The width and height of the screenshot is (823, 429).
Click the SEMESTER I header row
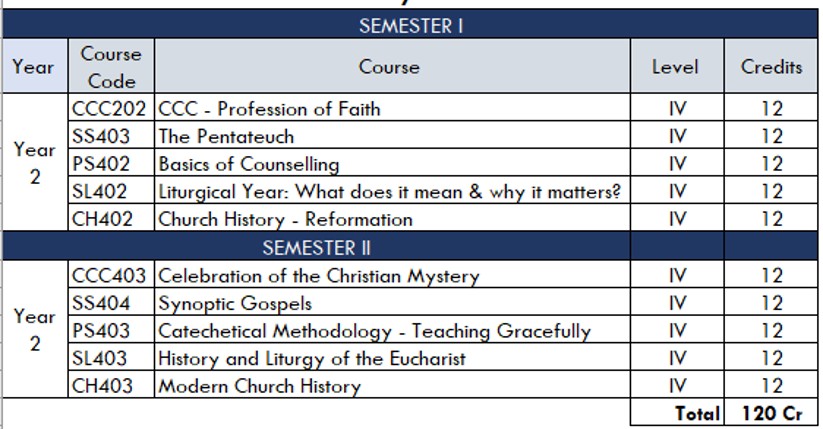pos(410,26)
